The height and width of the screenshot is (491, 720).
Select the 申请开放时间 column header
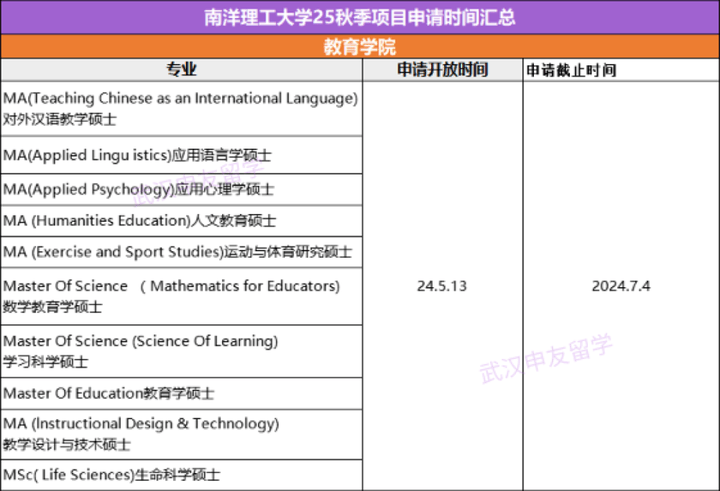click(x=442, y=70)
